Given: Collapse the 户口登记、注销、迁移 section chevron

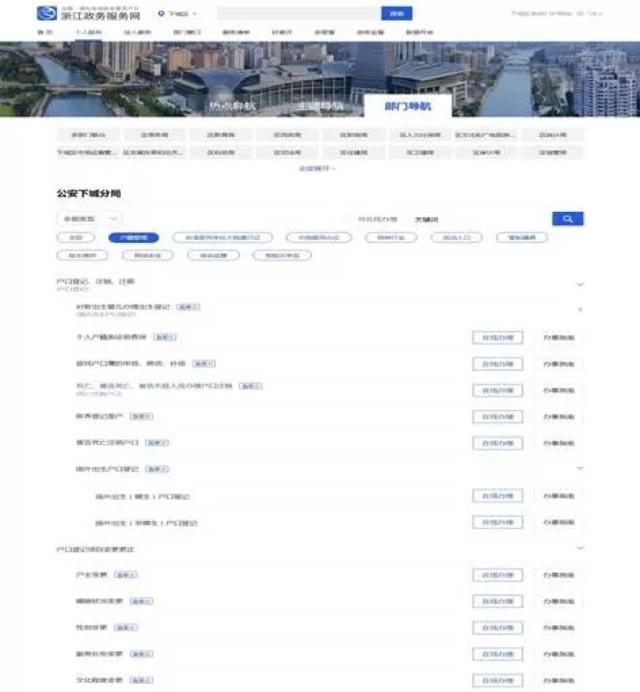Looking at the screenshot, I should 580,285.
